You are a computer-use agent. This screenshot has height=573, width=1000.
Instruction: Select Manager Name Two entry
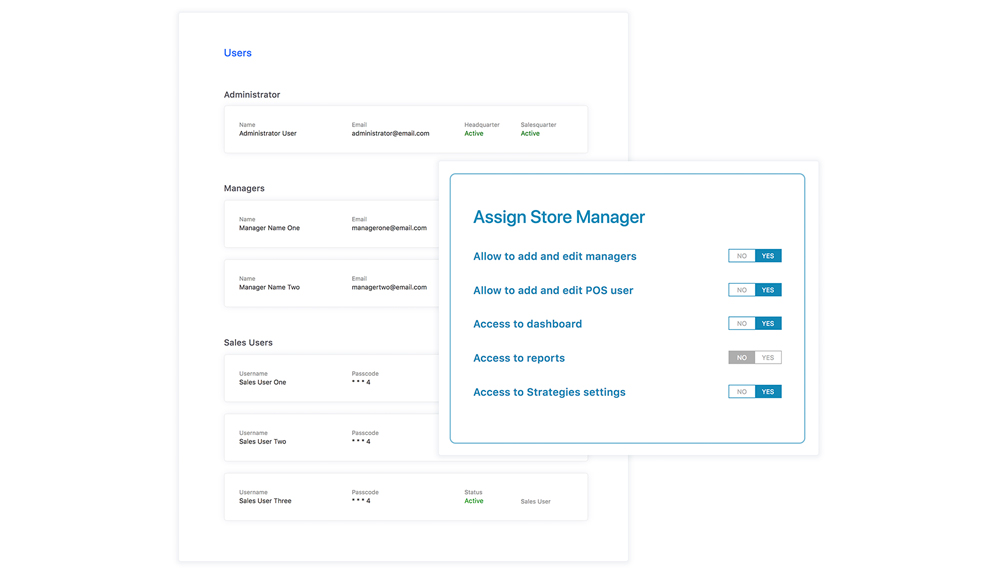click(269, 287)
